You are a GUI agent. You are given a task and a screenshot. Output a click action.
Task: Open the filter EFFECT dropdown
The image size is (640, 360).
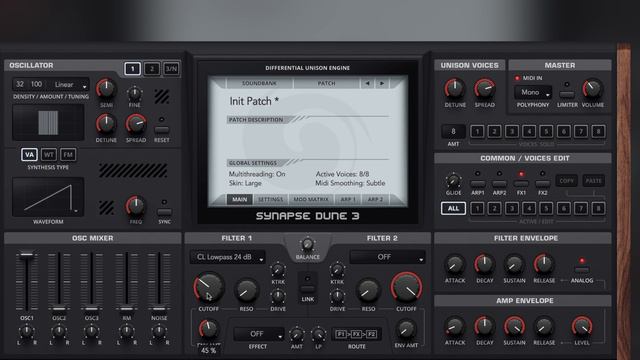click(x=259, y=334)
